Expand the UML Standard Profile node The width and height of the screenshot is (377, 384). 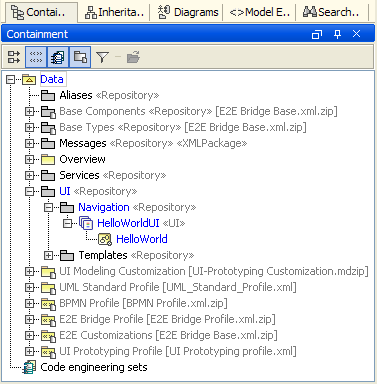(30, 287)
